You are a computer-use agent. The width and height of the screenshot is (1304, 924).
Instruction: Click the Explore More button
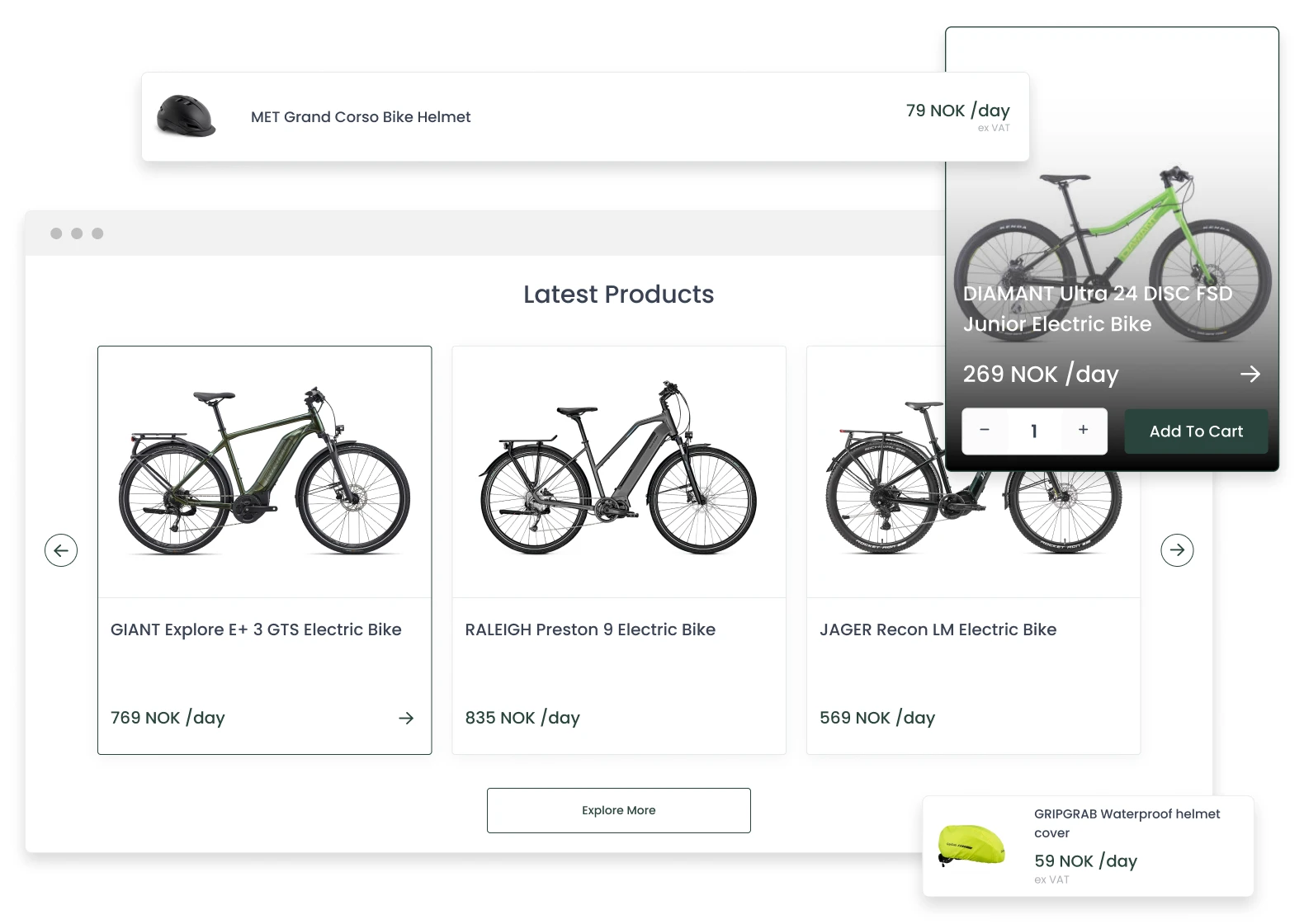click(619, 810)
